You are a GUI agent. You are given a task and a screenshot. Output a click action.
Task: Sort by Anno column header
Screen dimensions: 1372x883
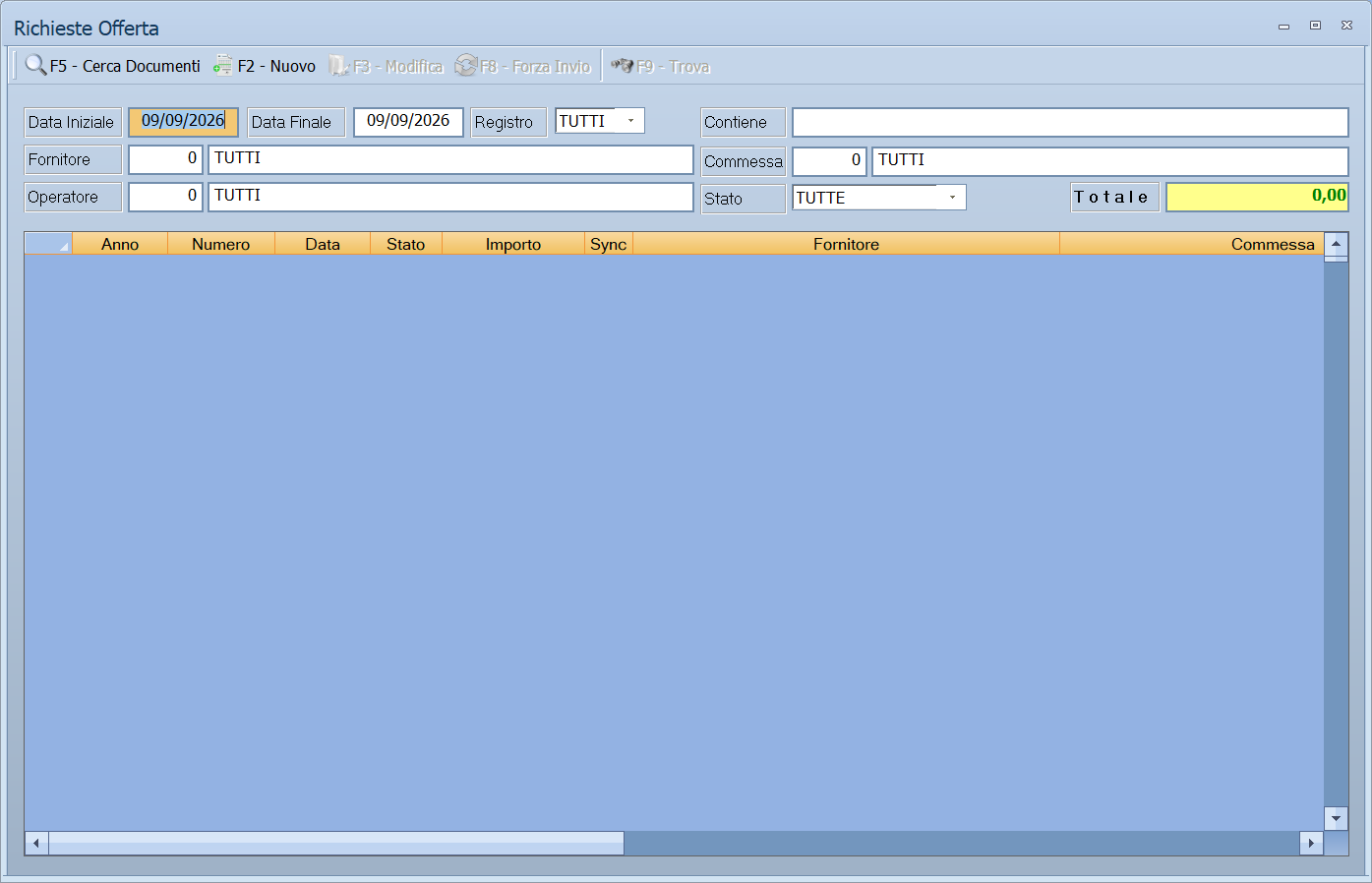coord(120,244)
